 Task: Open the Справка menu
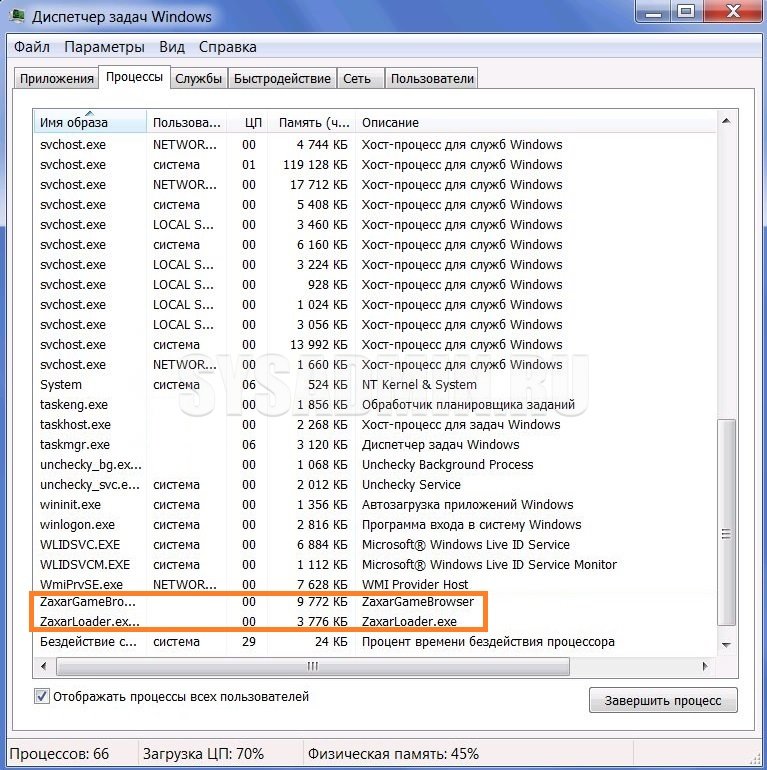[x=227, y=47]
